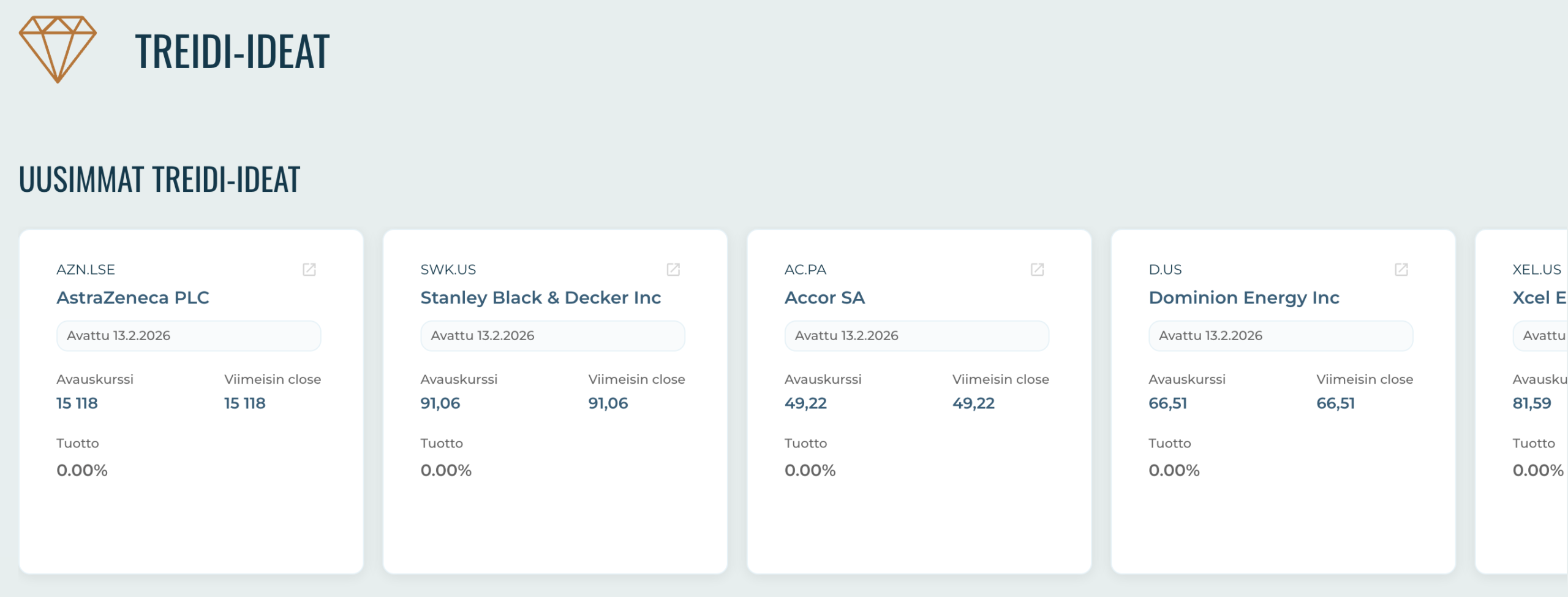Click Stanley Black & Decker's Avattu date field
This screenshot has width=1568, height=597.
point(552,336)
